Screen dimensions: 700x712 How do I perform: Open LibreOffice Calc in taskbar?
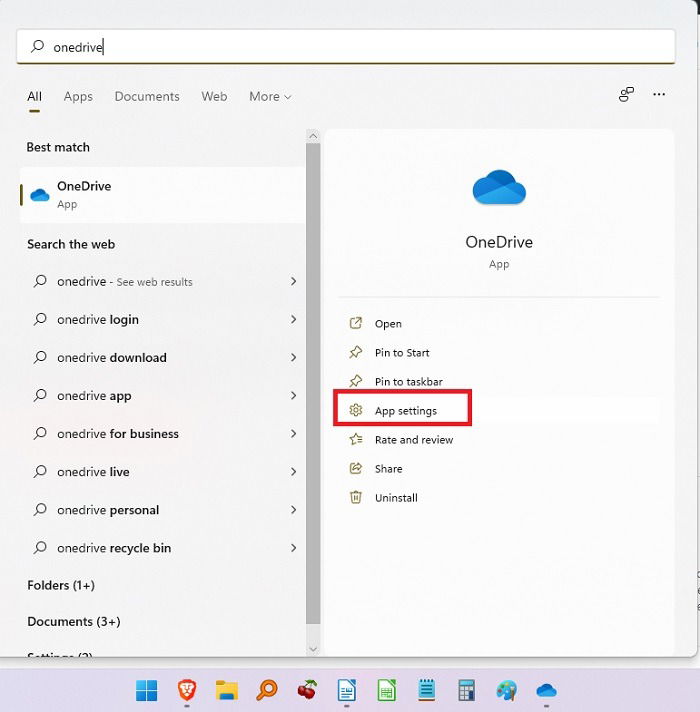[x=386, y=690]
